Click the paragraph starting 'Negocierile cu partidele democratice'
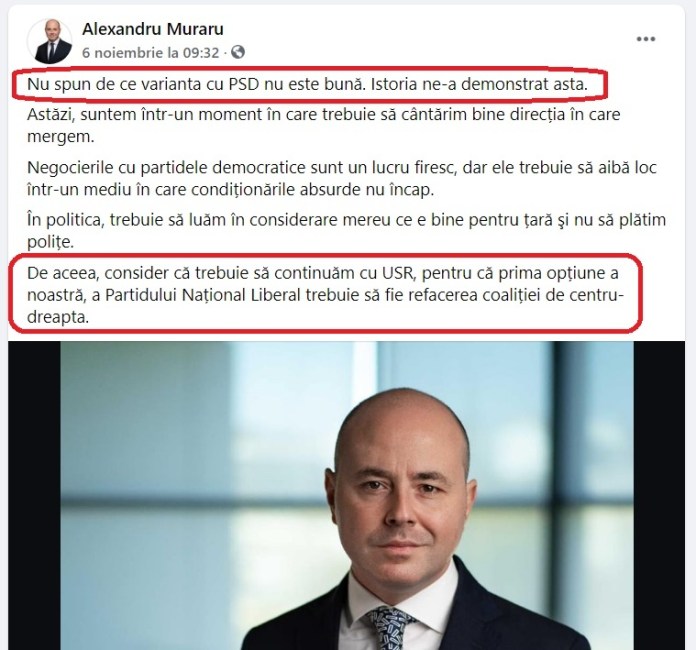696x650 pixels. pyautogui.click(x=342, y=178)
